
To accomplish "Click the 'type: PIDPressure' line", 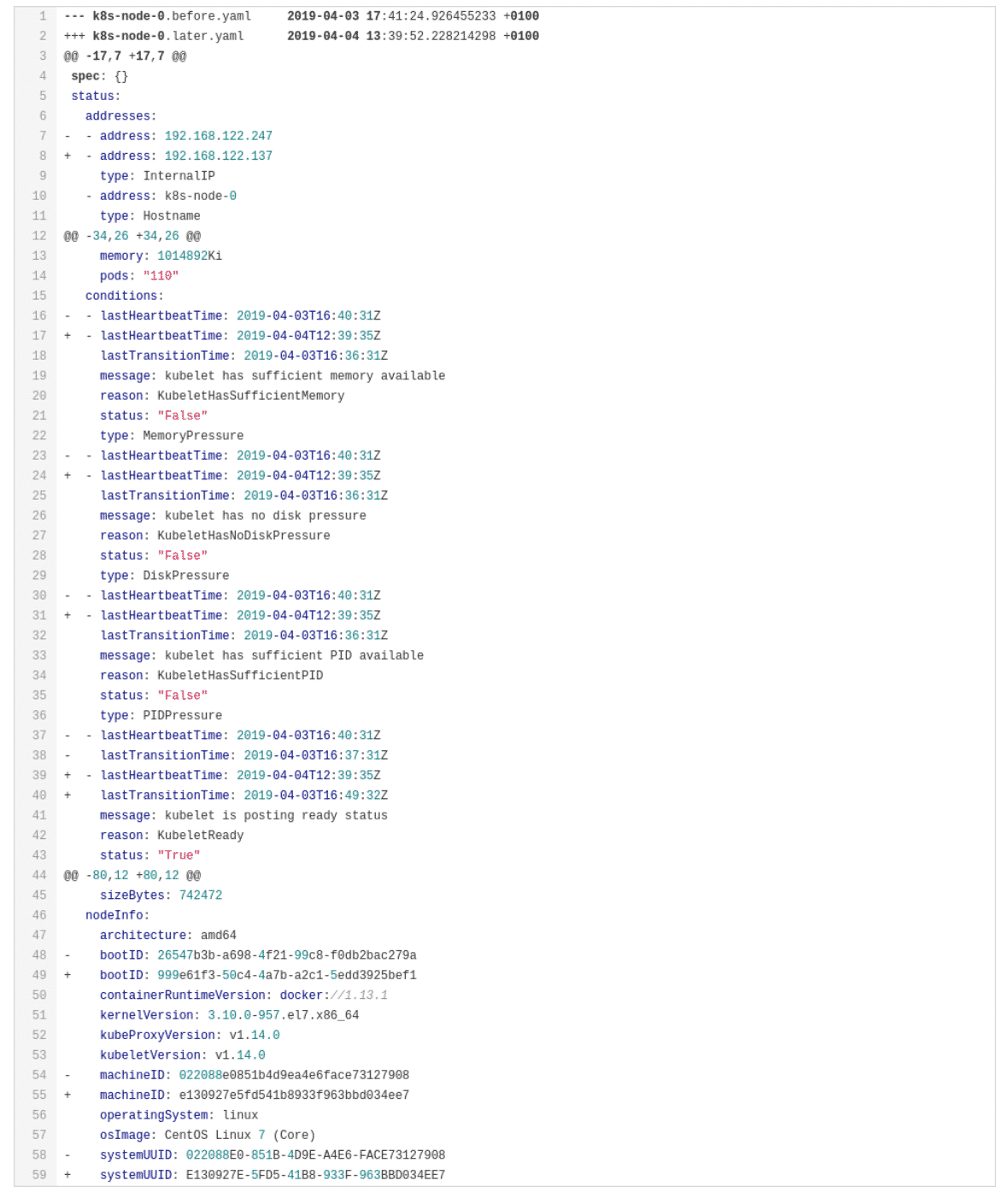I will pos(161,715).
